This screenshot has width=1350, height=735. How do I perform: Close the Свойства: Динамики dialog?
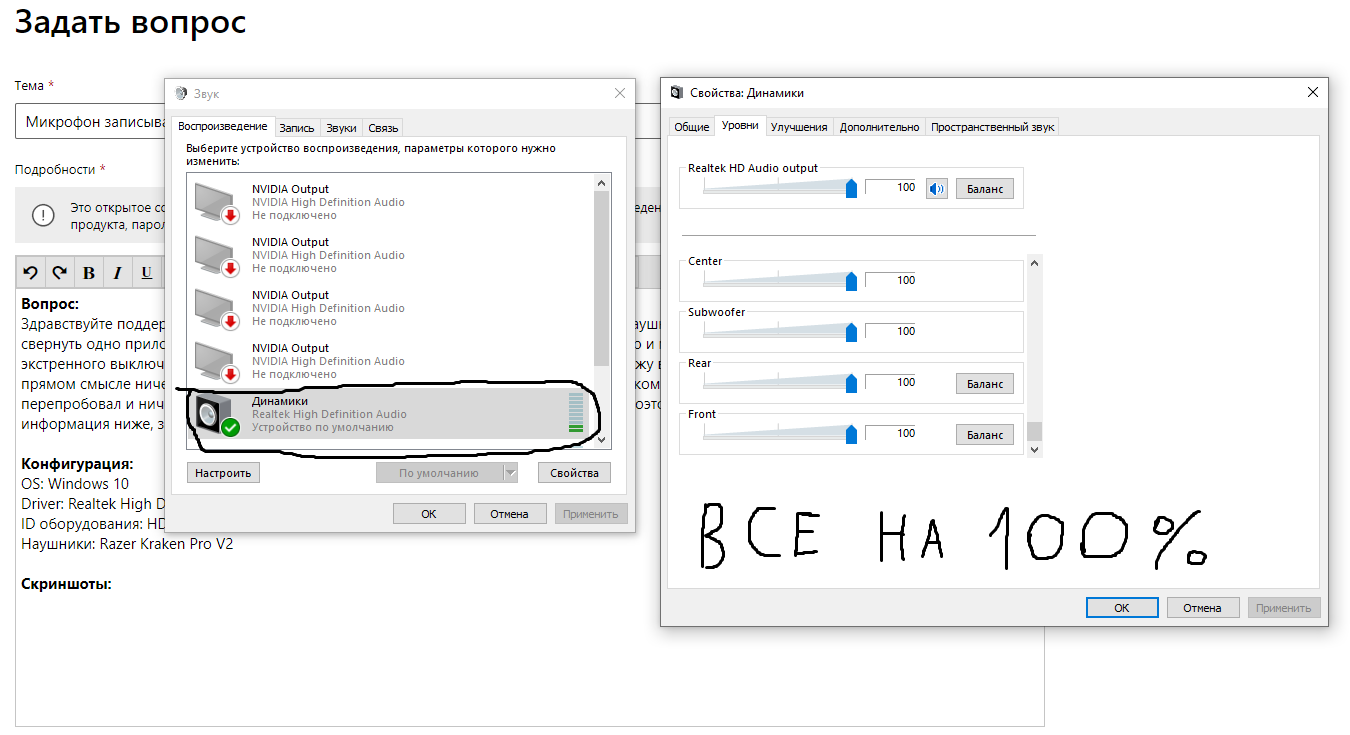1313,92
